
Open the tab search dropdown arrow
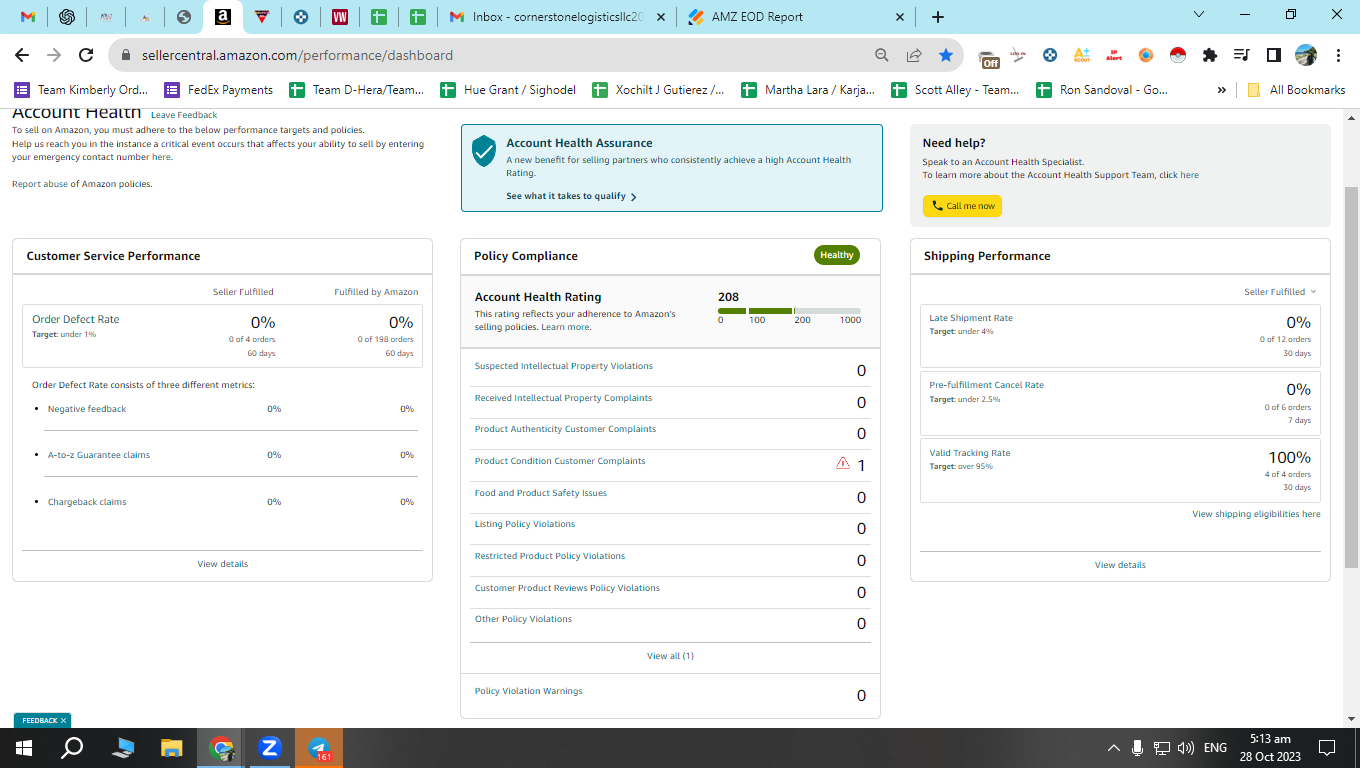tap(1200, 15)
